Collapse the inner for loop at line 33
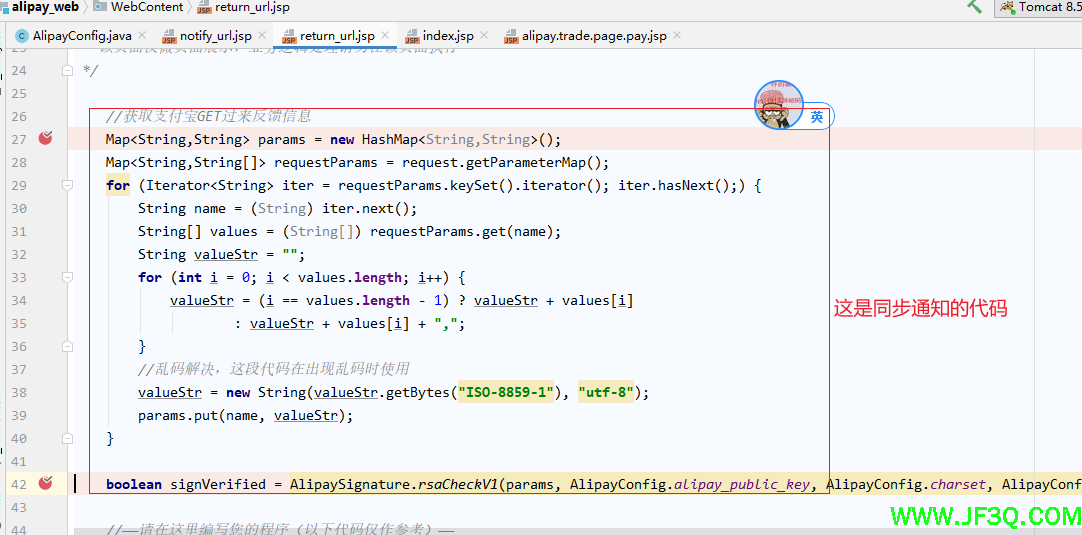This screenshot has width=1082, height=535. pyautogui.click(x=67, y=277)
